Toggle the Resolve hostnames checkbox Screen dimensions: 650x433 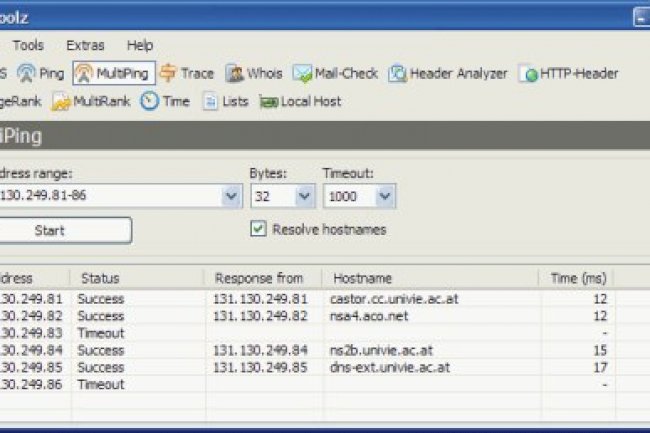coord(258,230)
